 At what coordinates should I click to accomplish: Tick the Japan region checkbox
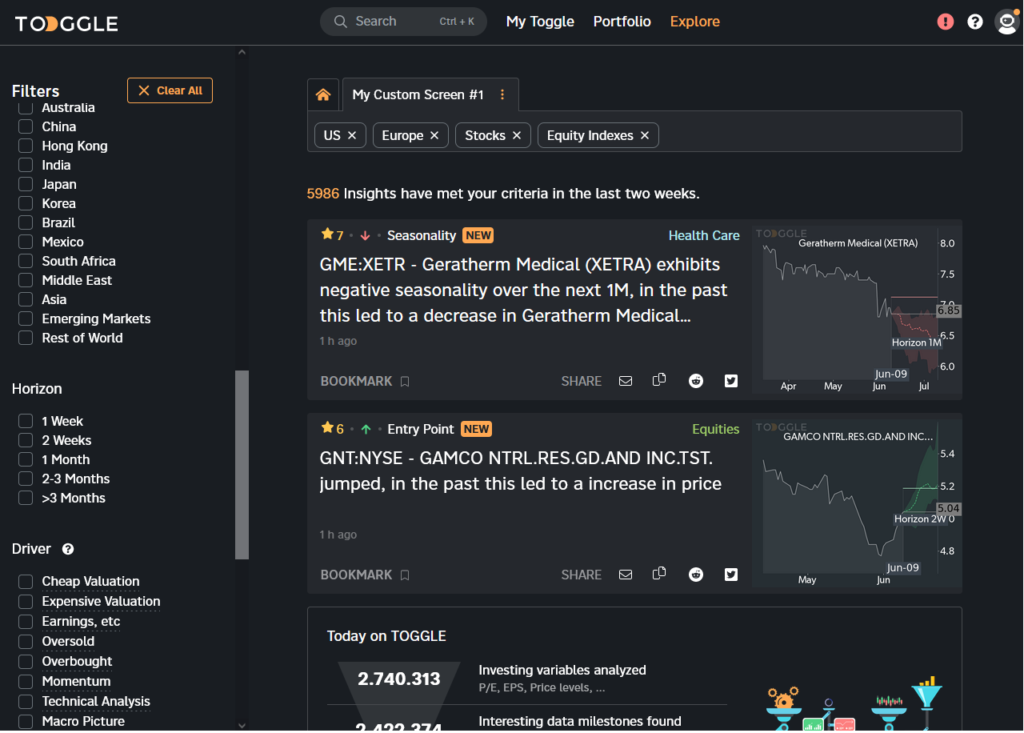(x=25, y=184)
